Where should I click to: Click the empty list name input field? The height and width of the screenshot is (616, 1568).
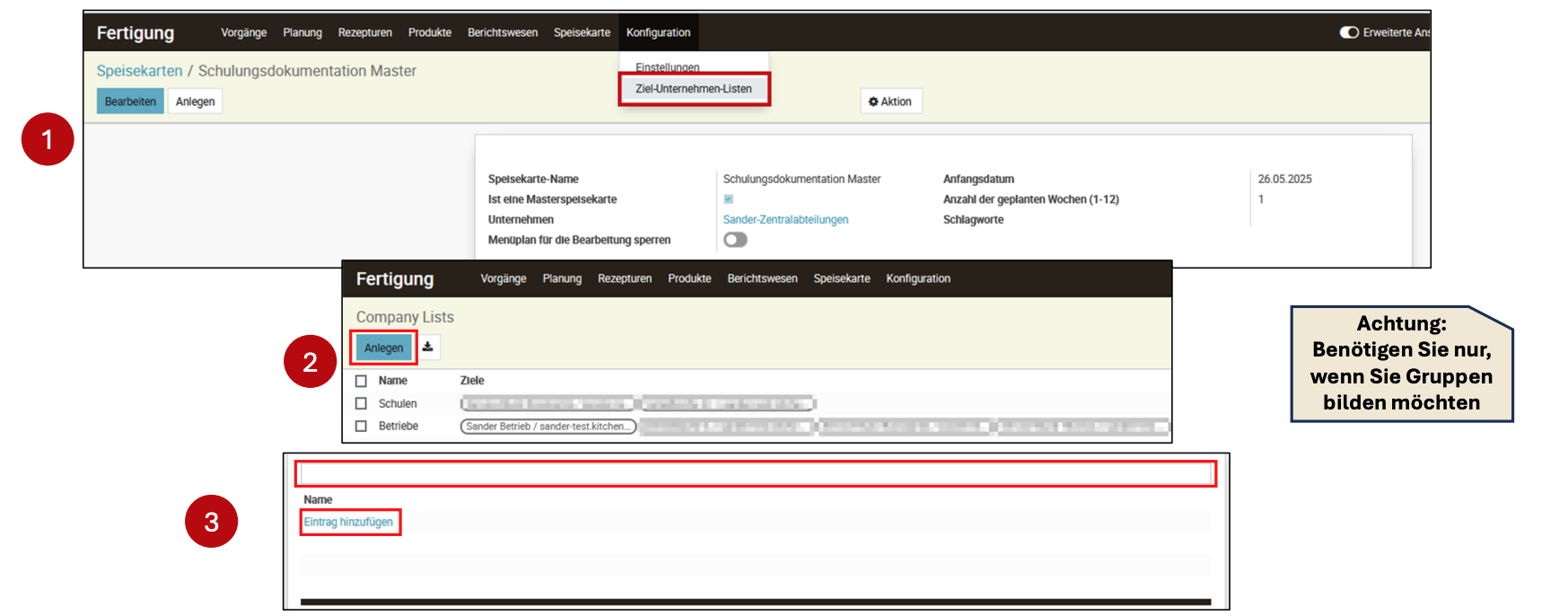[755, 474]
